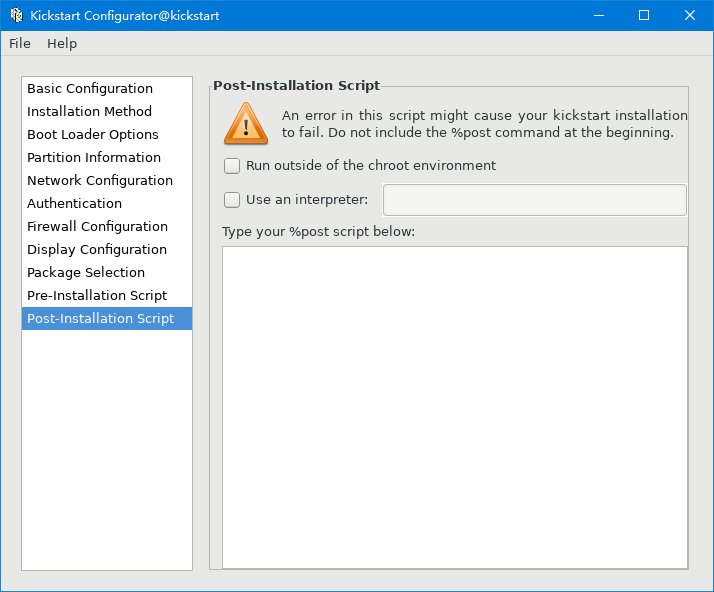Open the Pre-Installation Script section
This screenshot has width=714, height=592.
[107, 296]
